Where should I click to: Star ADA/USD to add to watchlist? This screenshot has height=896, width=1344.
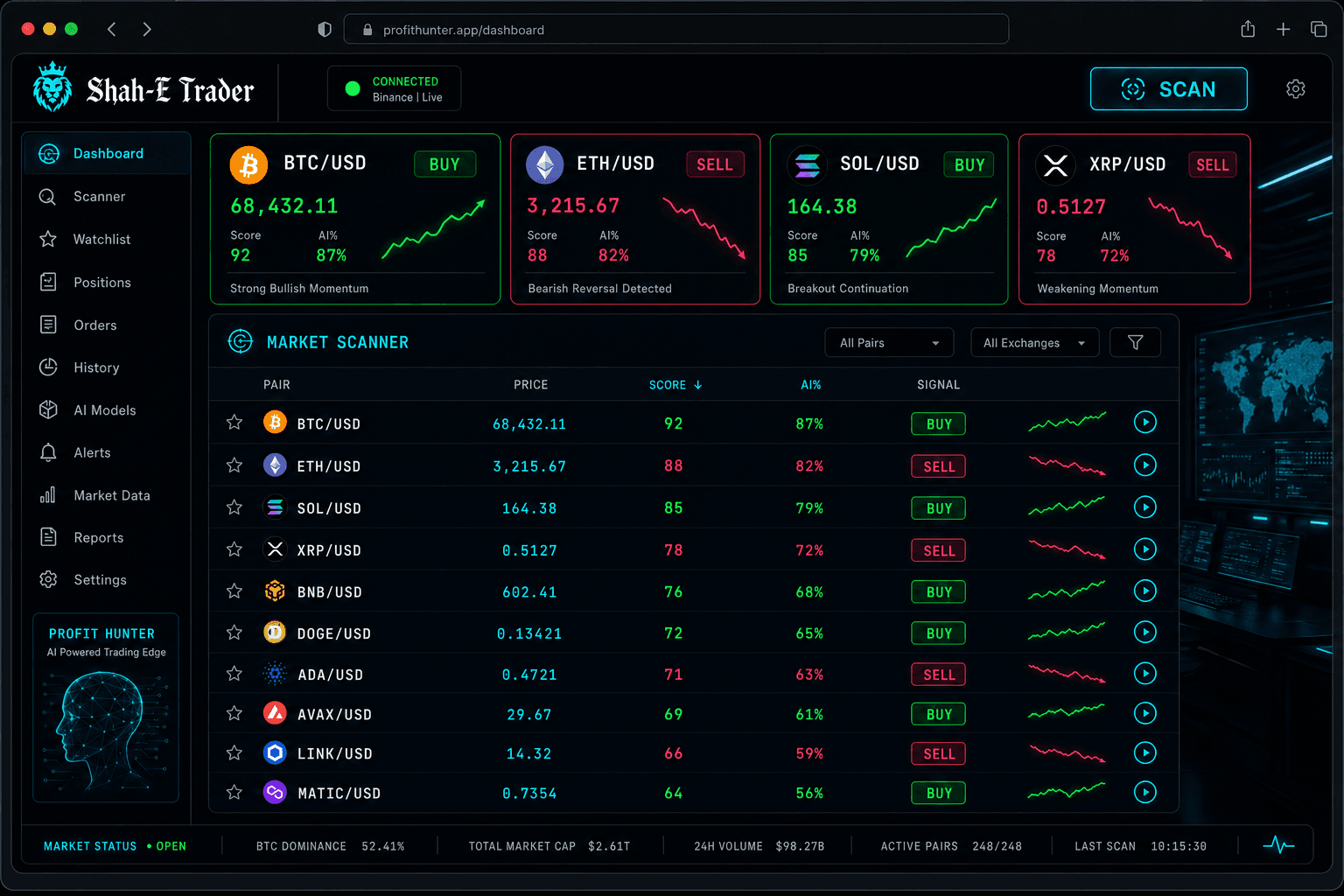234,673
